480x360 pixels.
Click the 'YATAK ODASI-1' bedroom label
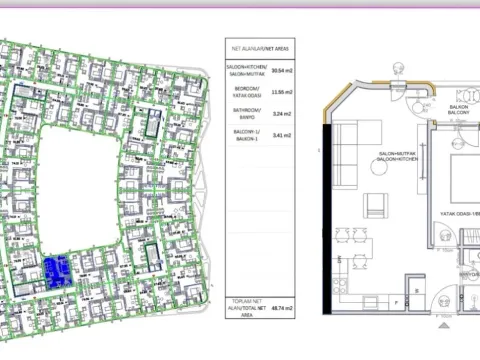click(x=460, y=214)
